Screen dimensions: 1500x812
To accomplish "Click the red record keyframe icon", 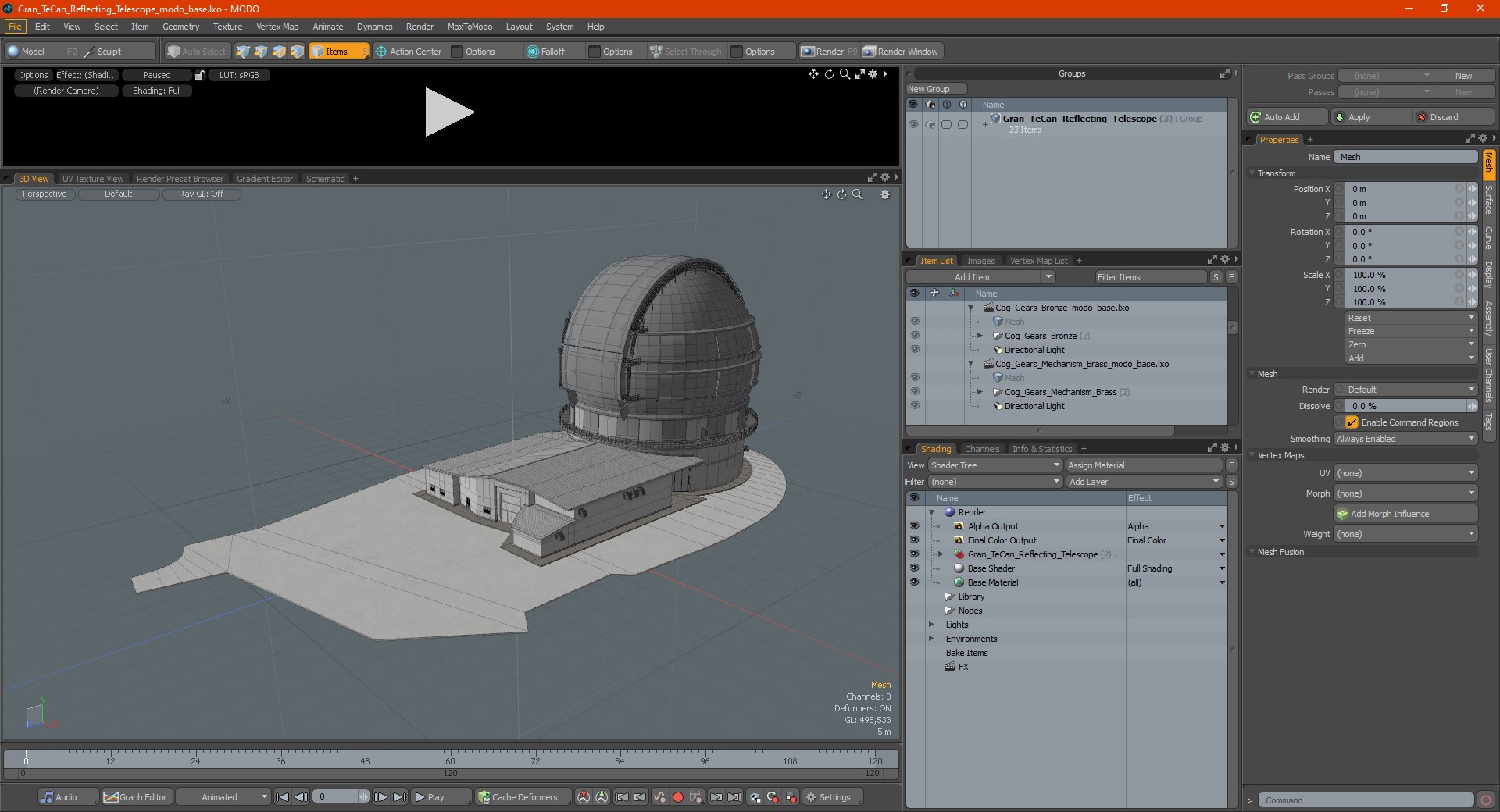I will tap(678, 797).
